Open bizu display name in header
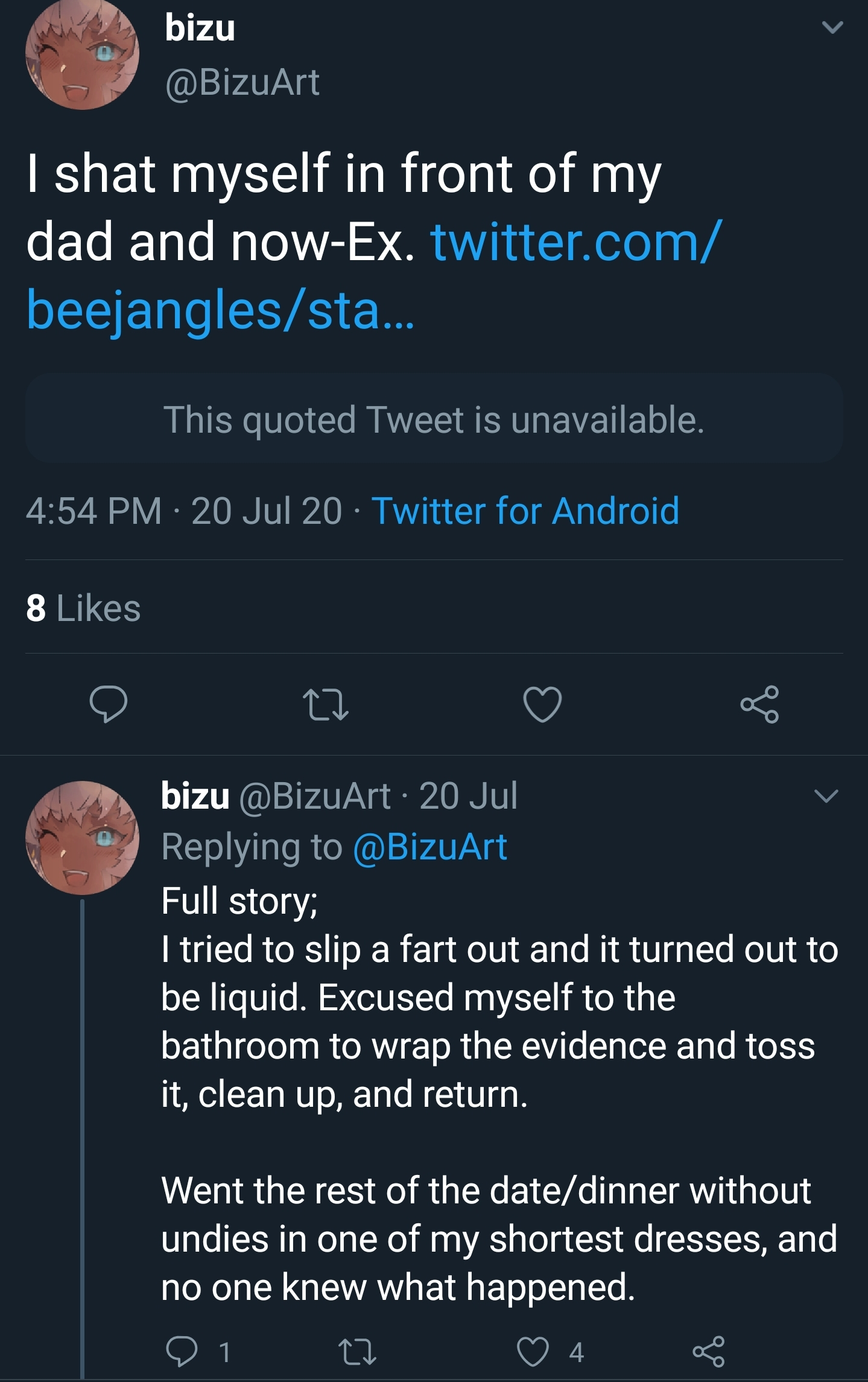Image resolution: width=868 pixels, height=1382 pixels. [200, 28]
